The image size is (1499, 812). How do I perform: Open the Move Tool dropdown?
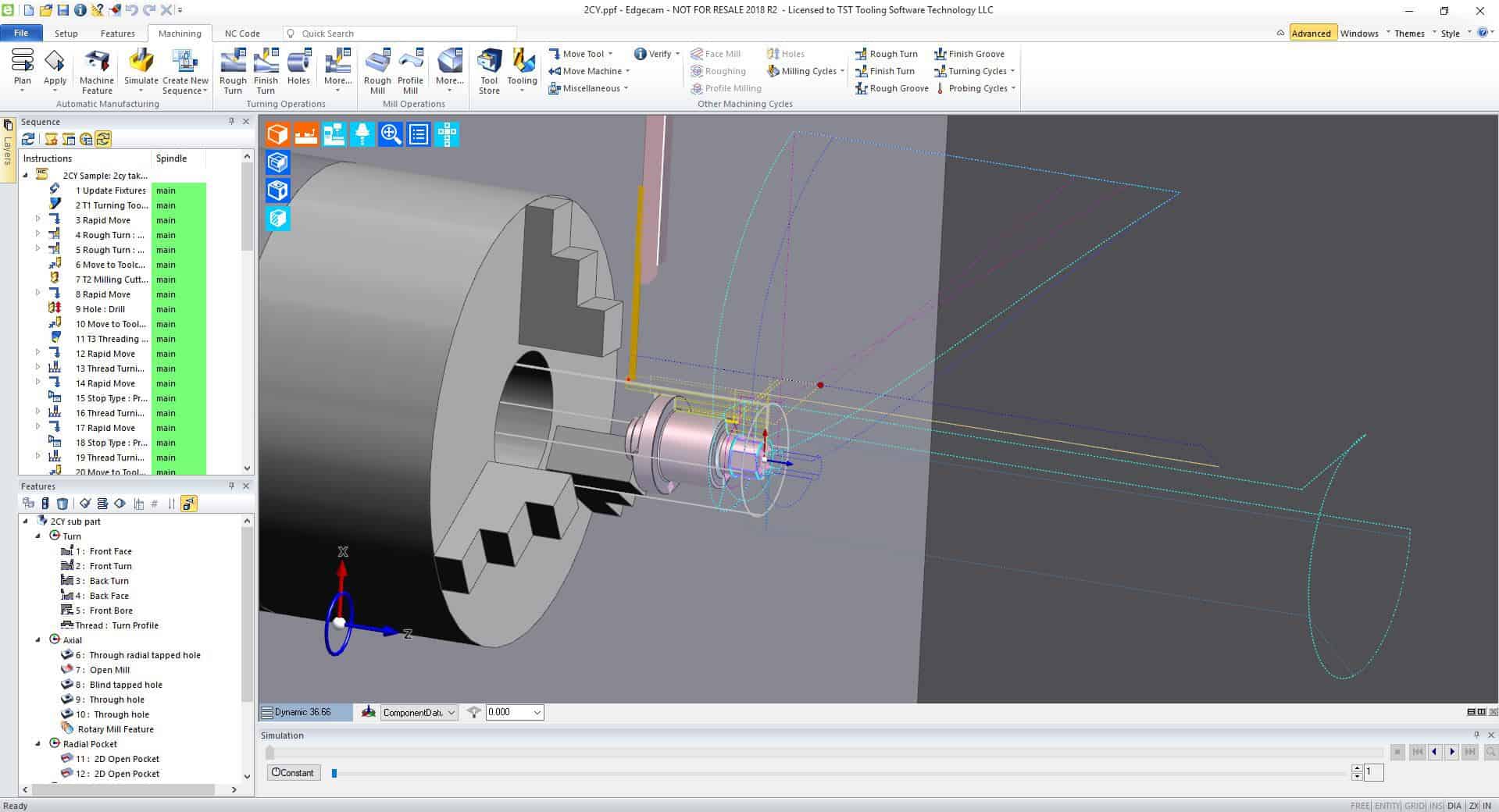point(580,54)
